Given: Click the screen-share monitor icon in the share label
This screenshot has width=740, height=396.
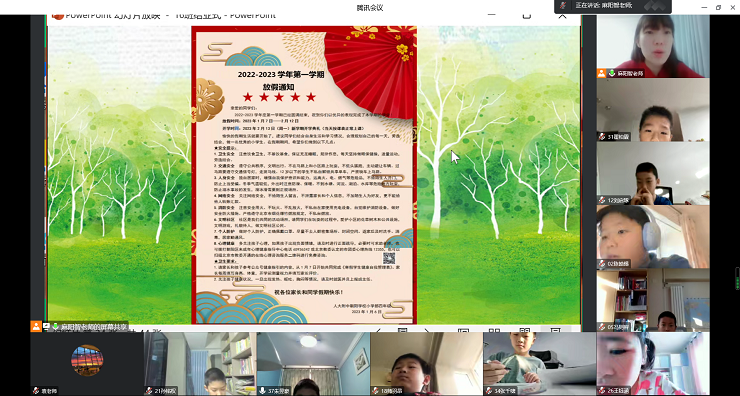Looking at the screenshot, I should 46,326.
